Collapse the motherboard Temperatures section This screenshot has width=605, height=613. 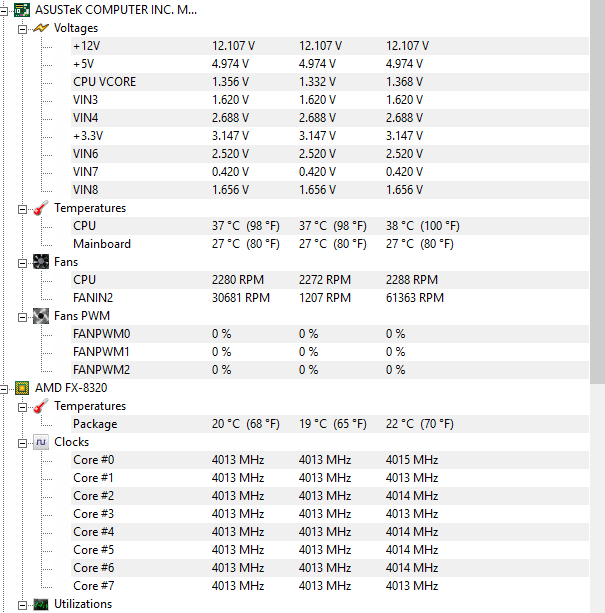[x=22, y=210]
